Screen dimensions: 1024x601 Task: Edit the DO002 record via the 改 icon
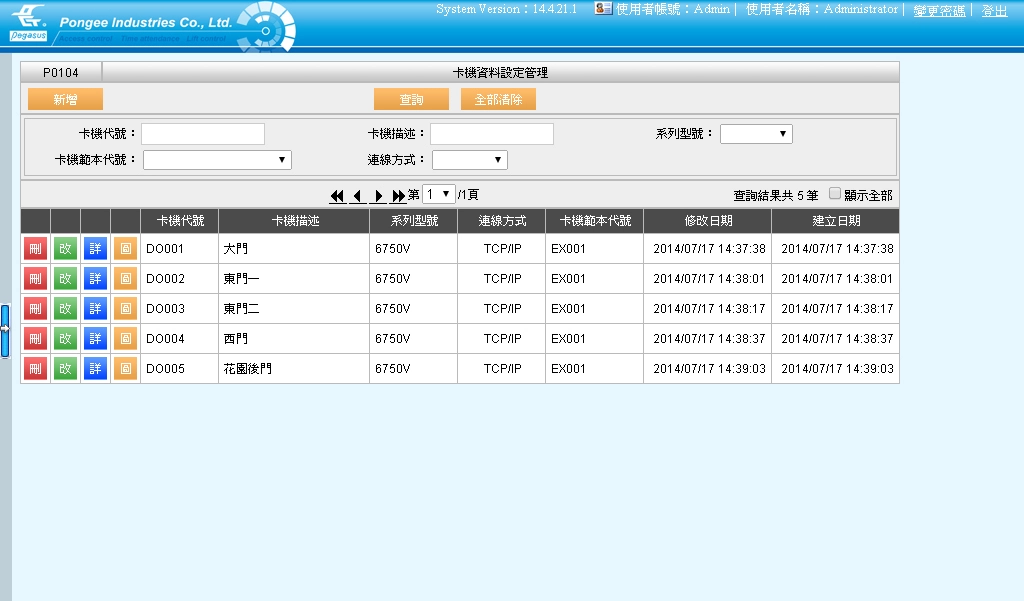pos(64,278)
